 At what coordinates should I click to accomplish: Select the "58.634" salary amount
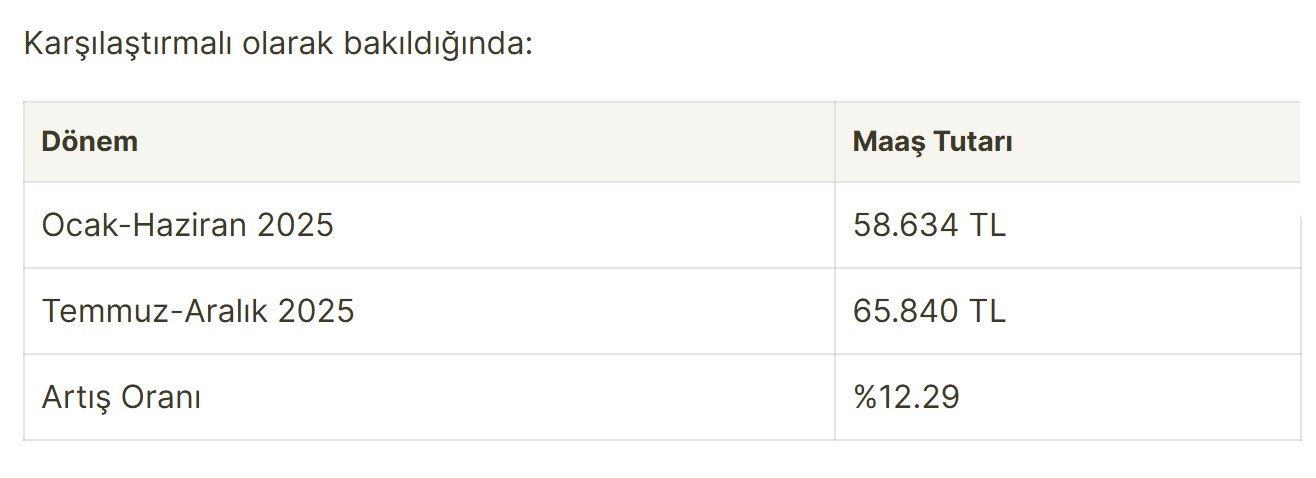(x=905, y=225)
